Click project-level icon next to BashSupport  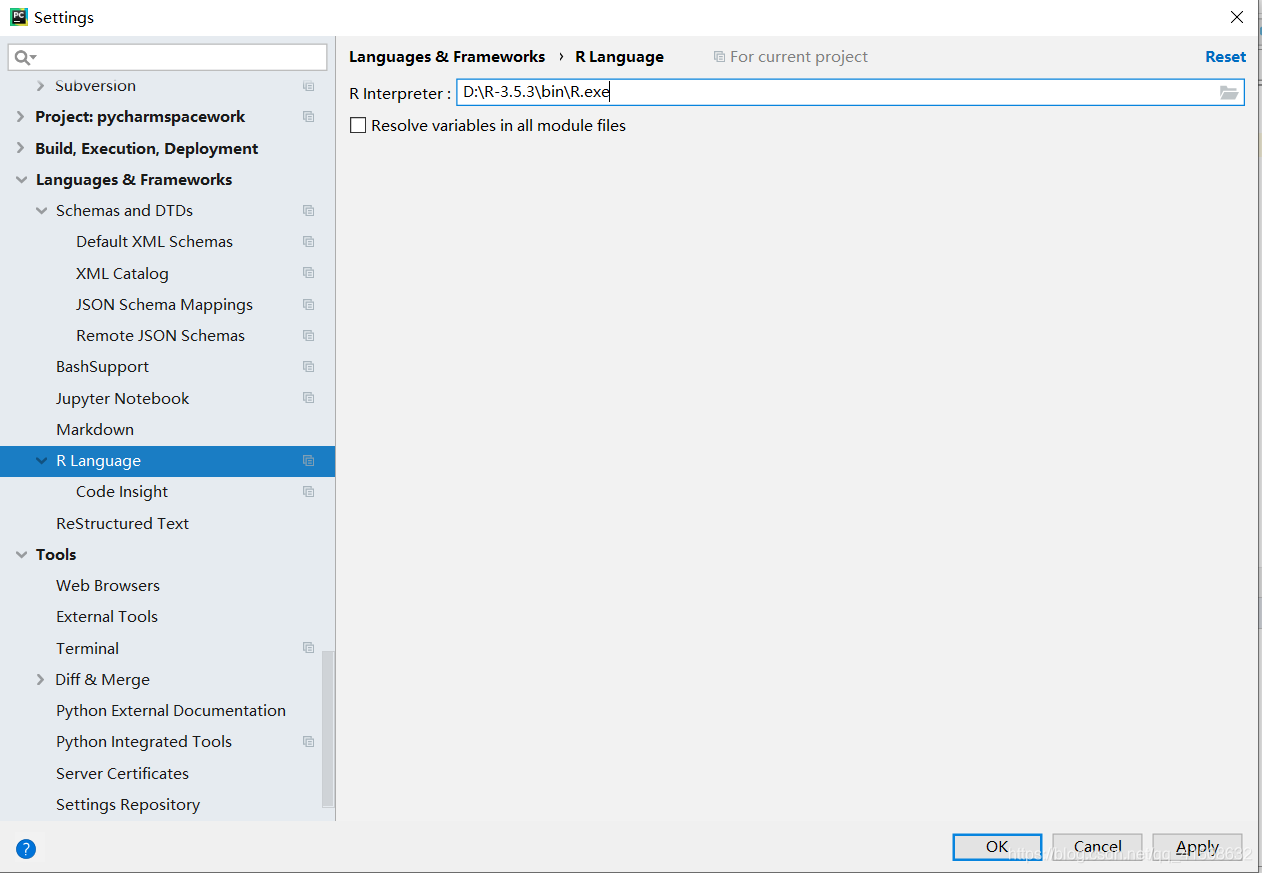[x=309, y=367]
